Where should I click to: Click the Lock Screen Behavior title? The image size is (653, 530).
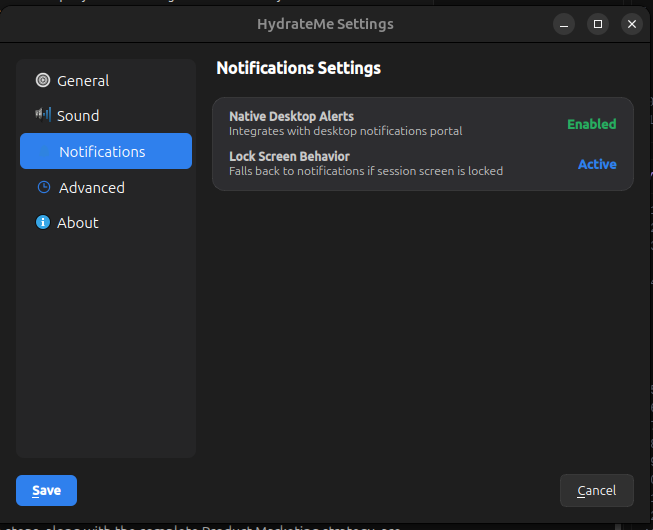(289, 156)
